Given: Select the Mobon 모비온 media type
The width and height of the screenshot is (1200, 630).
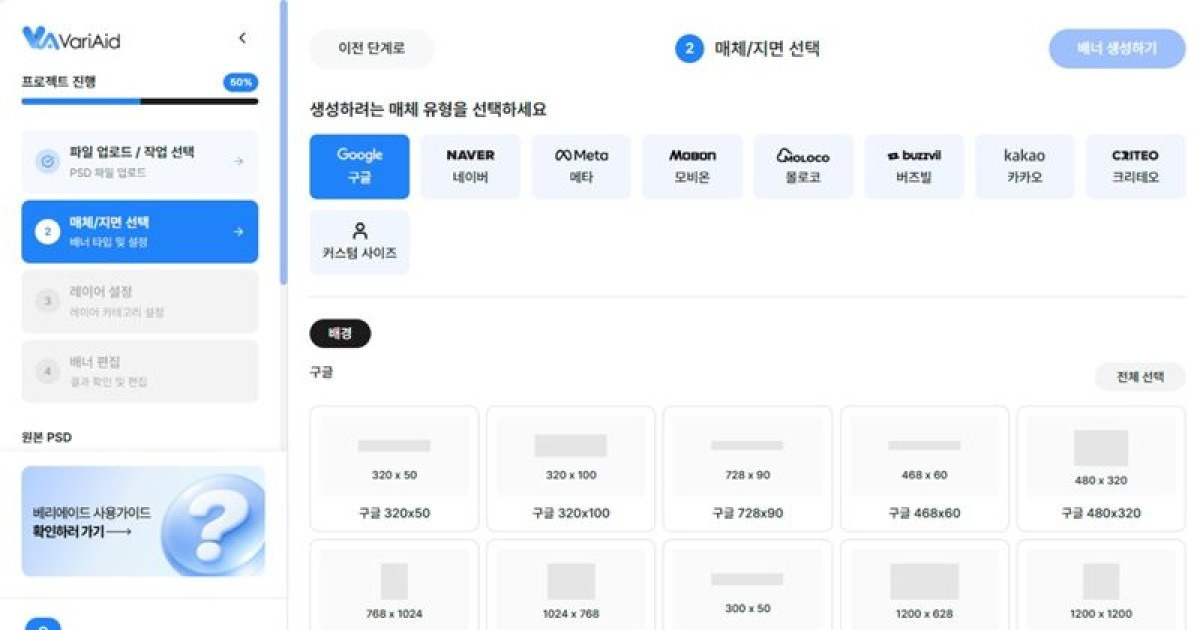Looking at the screenshot, I should point(691,166).
